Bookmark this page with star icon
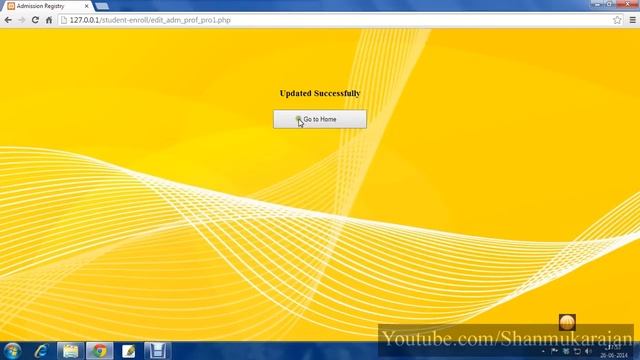 click(x=617, y=20)
